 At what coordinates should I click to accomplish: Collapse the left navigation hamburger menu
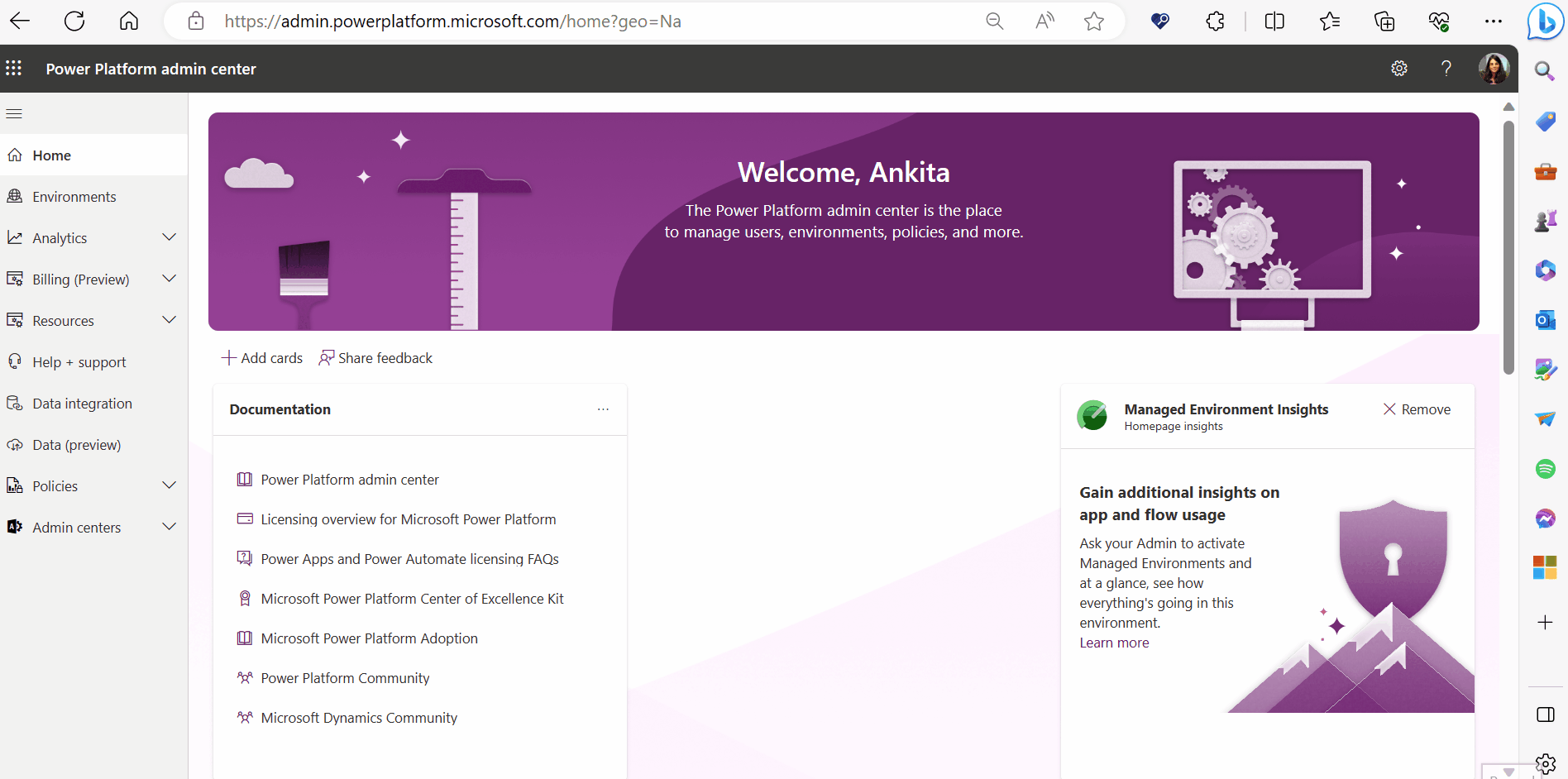pos(14,114)
